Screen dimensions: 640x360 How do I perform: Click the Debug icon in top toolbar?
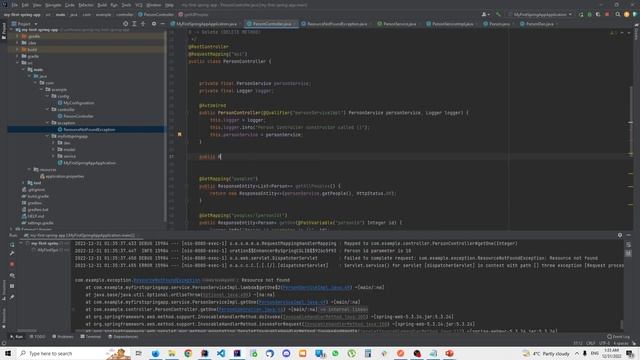pos(589,15)
